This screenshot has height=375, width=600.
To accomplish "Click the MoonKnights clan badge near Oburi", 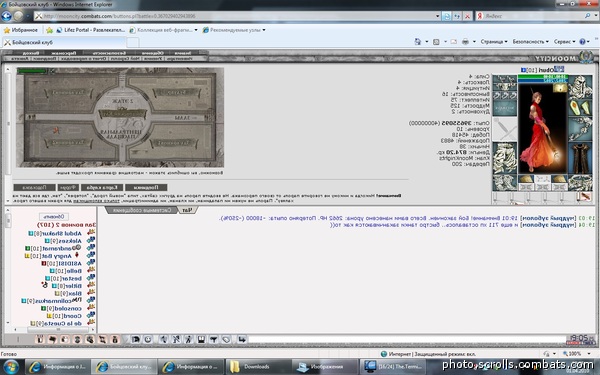I will pyautogui.click(x=559, y=69).
